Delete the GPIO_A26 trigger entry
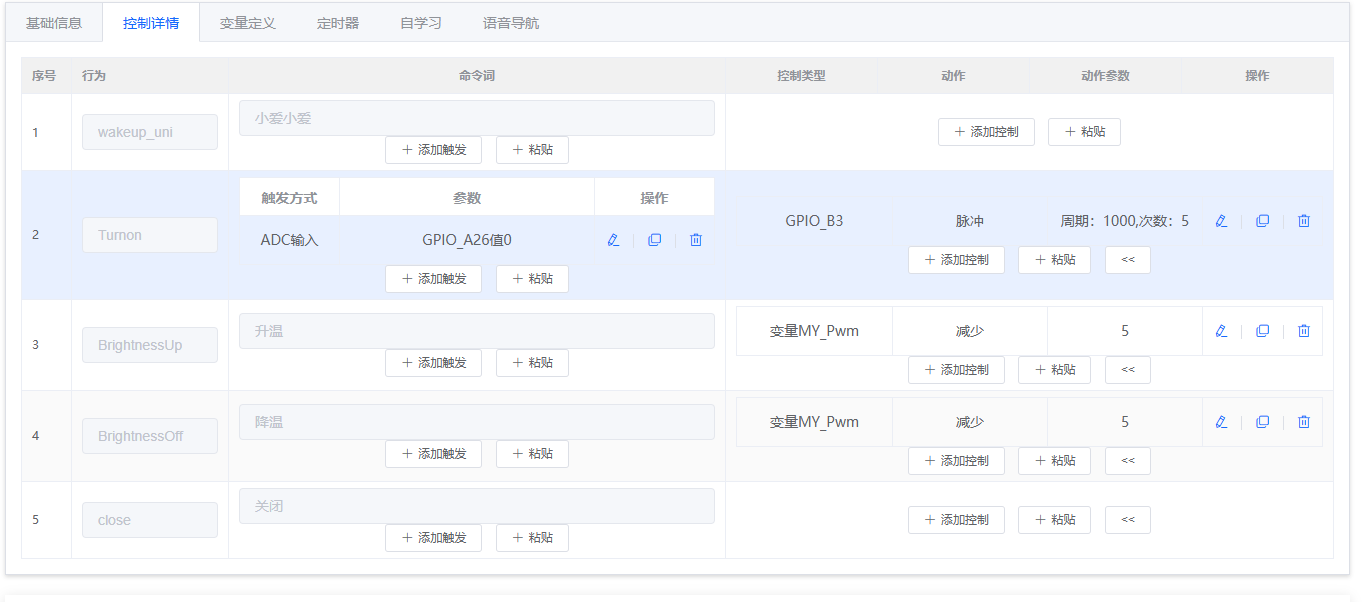The width and height of the screenshot is (1368, 602). coord(695,240)
